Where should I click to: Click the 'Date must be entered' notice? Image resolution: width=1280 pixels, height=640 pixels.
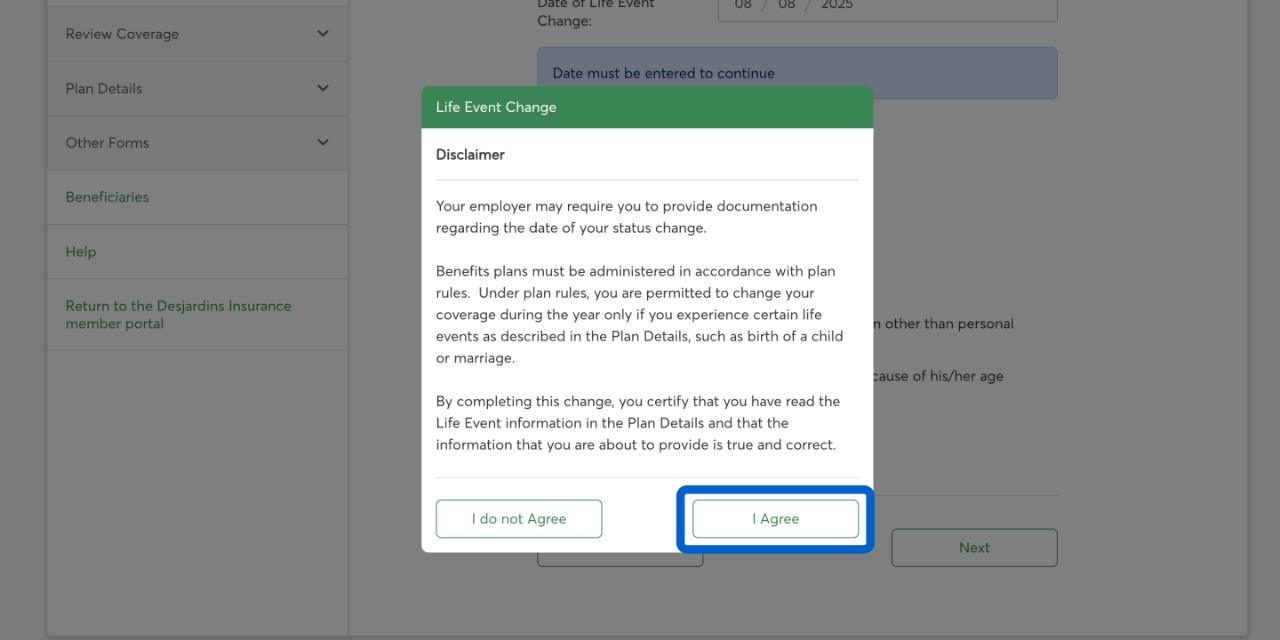coord(663,73)
